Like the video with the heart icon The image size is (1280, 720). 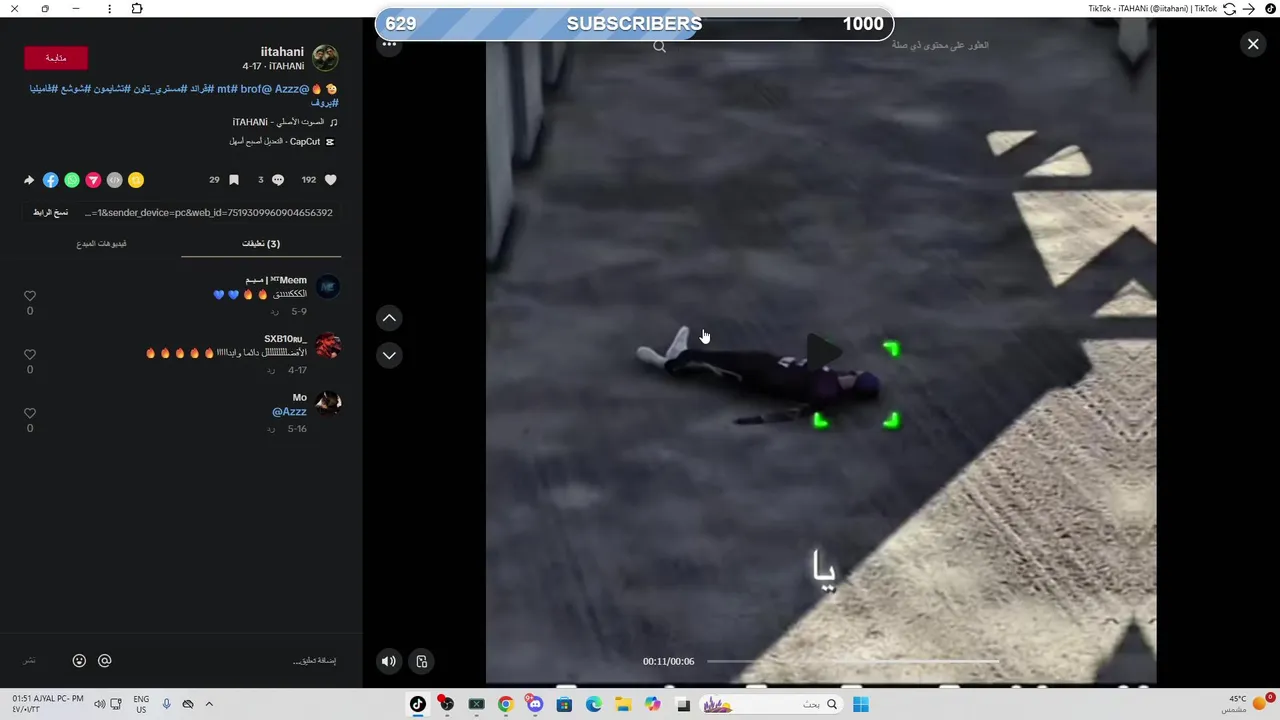pos(331,180)
